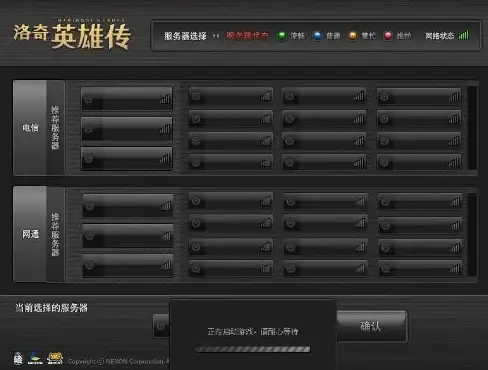Click the 服务器选择 header label

tap(185, 36)
